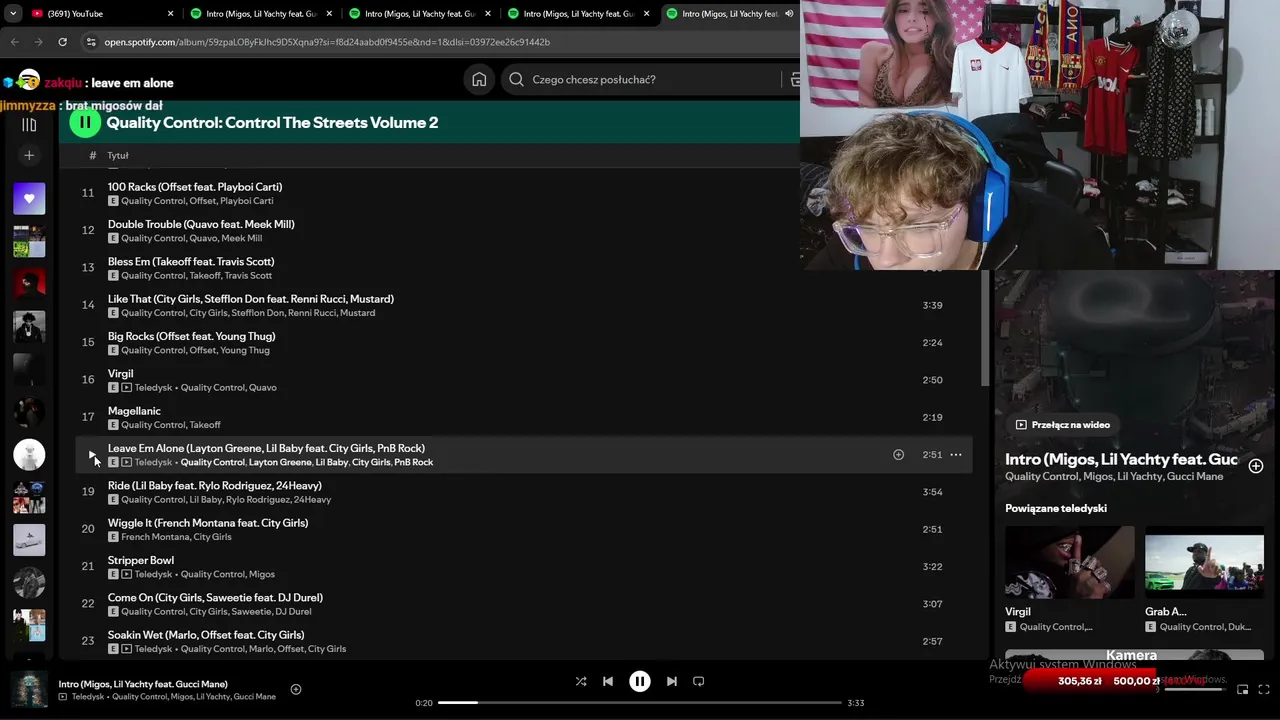Viewport: 1280px width, 720px height.
Task: Open PnB Rock artist link under Leave Em Alone
Action: pyautogui.click(x=414, y=462)
